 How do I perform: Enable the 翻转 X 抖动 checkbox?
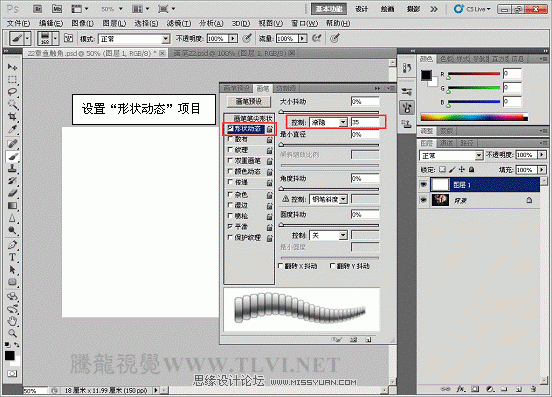click(x=281, y=266)
